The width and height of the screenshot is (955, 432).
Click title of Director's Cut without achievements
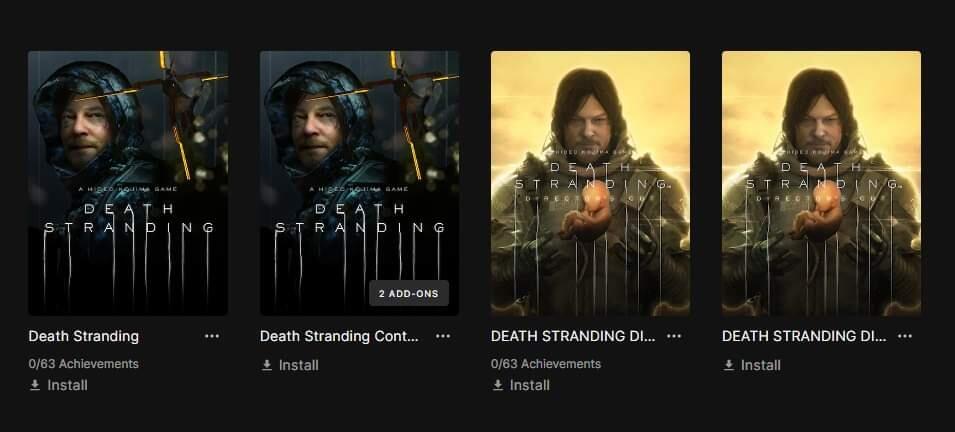tap(804, 336)
